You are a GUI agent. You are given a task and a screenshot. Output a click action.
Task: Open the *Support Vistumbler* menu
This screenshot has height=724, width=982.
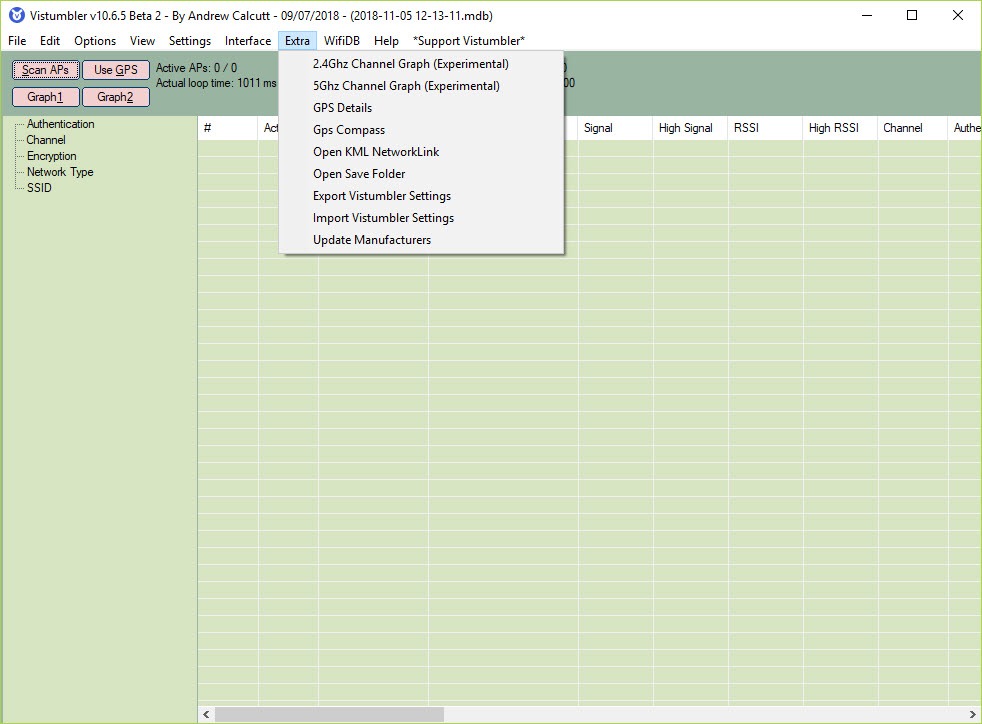point(468,41)
